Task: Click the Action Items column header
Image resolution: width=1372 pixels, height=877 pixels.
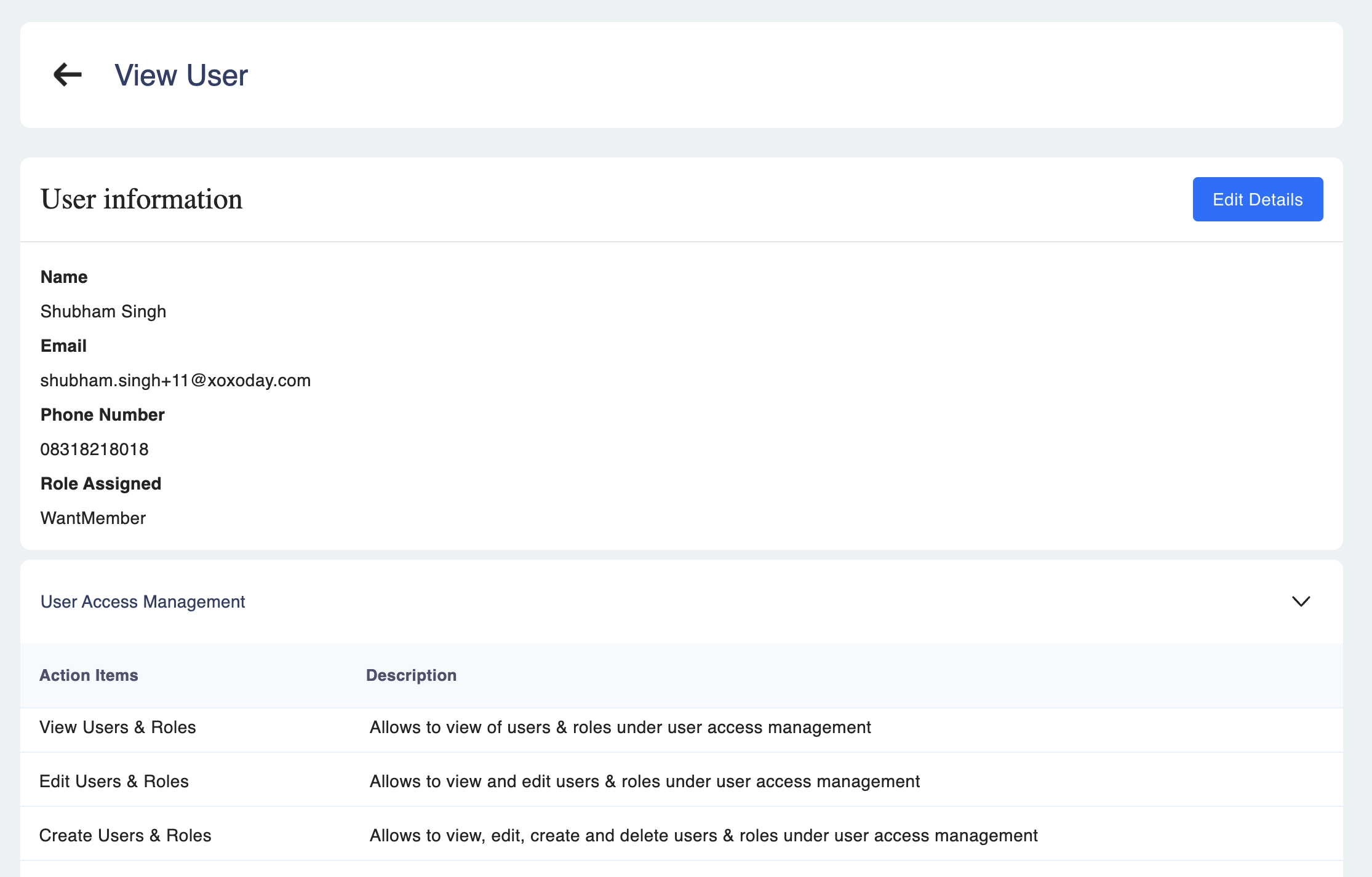Action: pyautogui.click(x=89, y=675)
